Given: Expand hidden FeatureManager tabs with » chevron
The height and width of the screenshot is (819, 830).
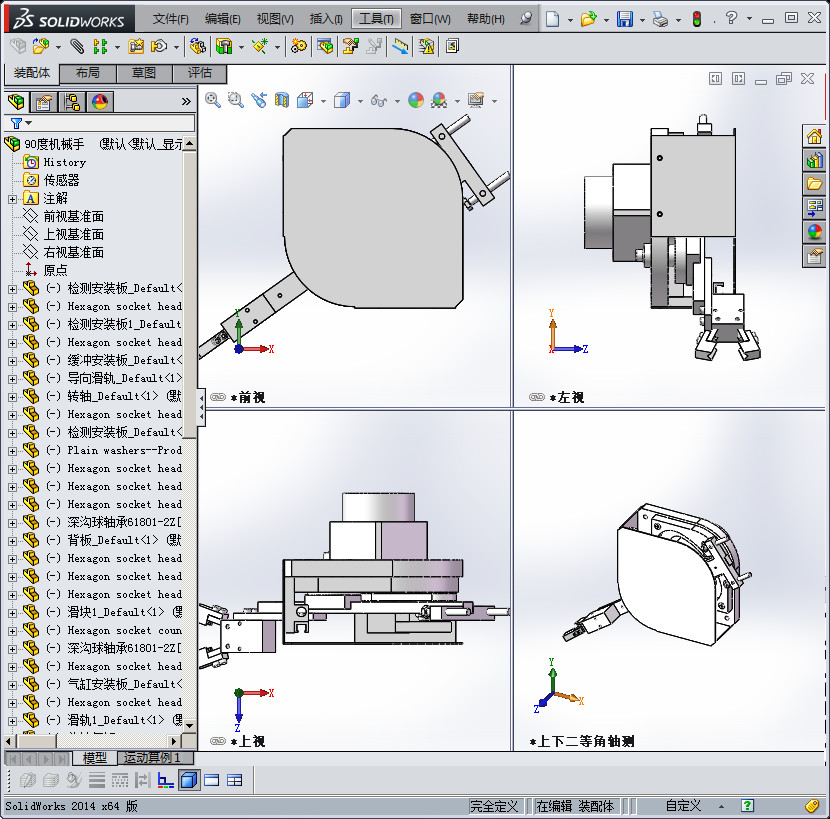Looking at the screenshot, I should click(186, 101).
